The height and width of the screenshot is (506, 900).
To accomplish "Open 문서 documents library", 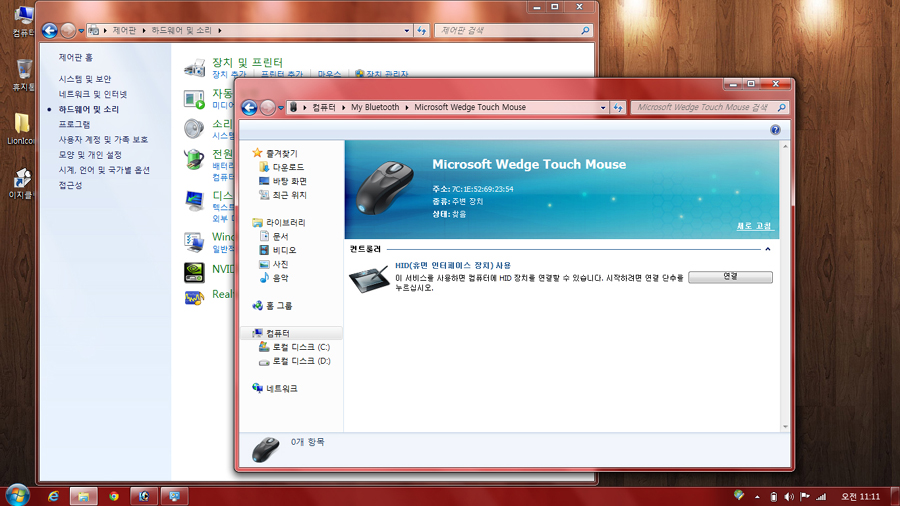I will coord(280,236).
